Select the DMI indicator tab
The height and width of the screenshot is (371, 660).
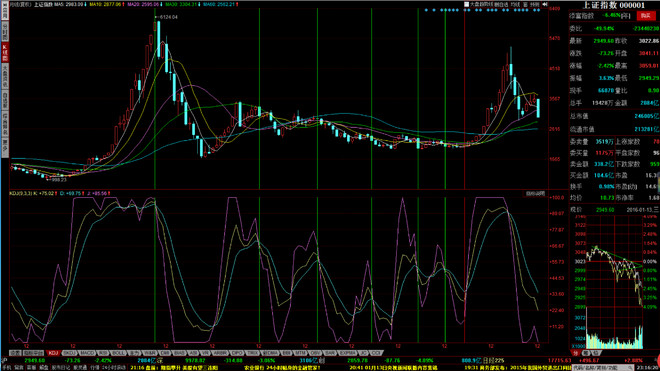point(165,353)
